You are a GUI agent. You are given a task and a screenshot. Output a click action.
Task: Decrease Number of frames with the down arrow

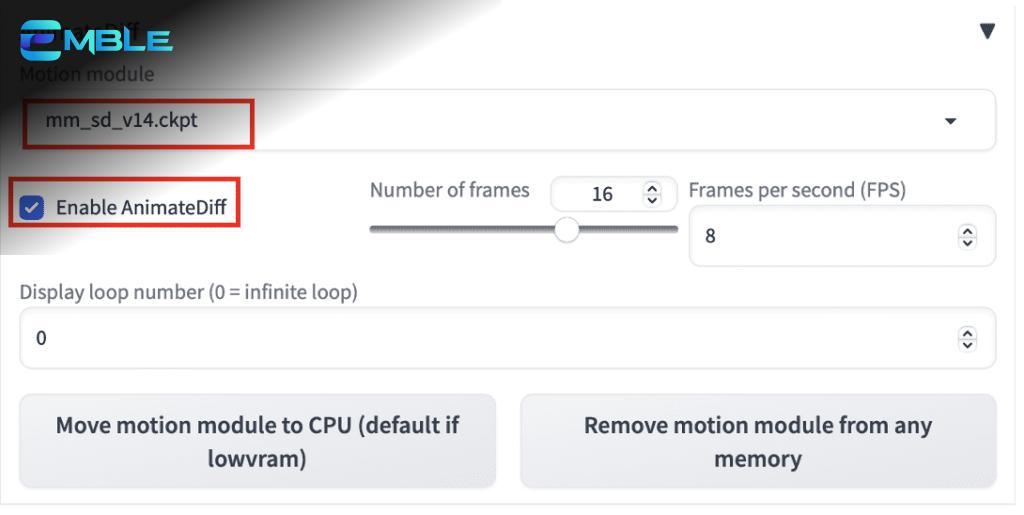coord(652,200)
